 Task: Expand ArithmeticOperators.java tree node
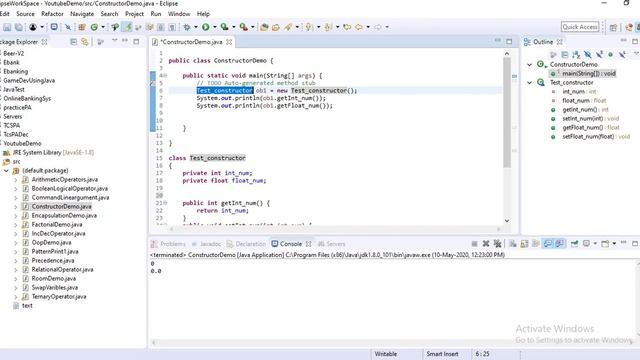click(16, 180)
